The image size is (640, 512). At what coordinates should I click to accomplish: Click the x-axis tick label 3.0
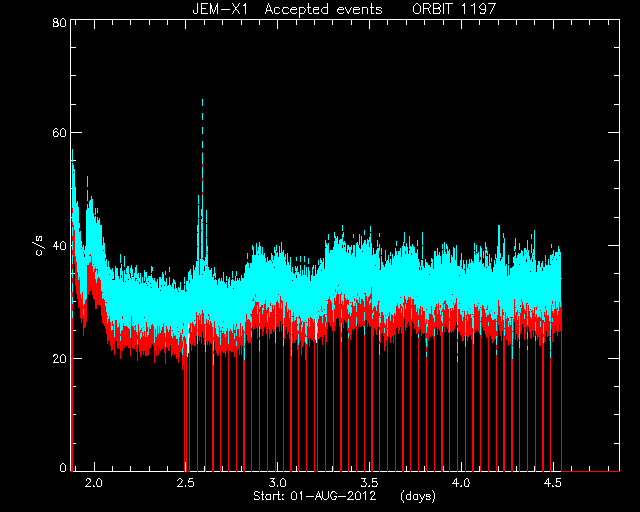pyautogui.click(x=278, y=483)
